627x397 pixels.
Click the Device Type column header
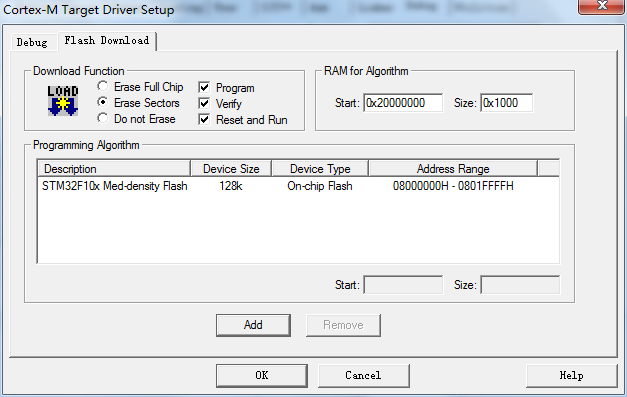[320, 169]
